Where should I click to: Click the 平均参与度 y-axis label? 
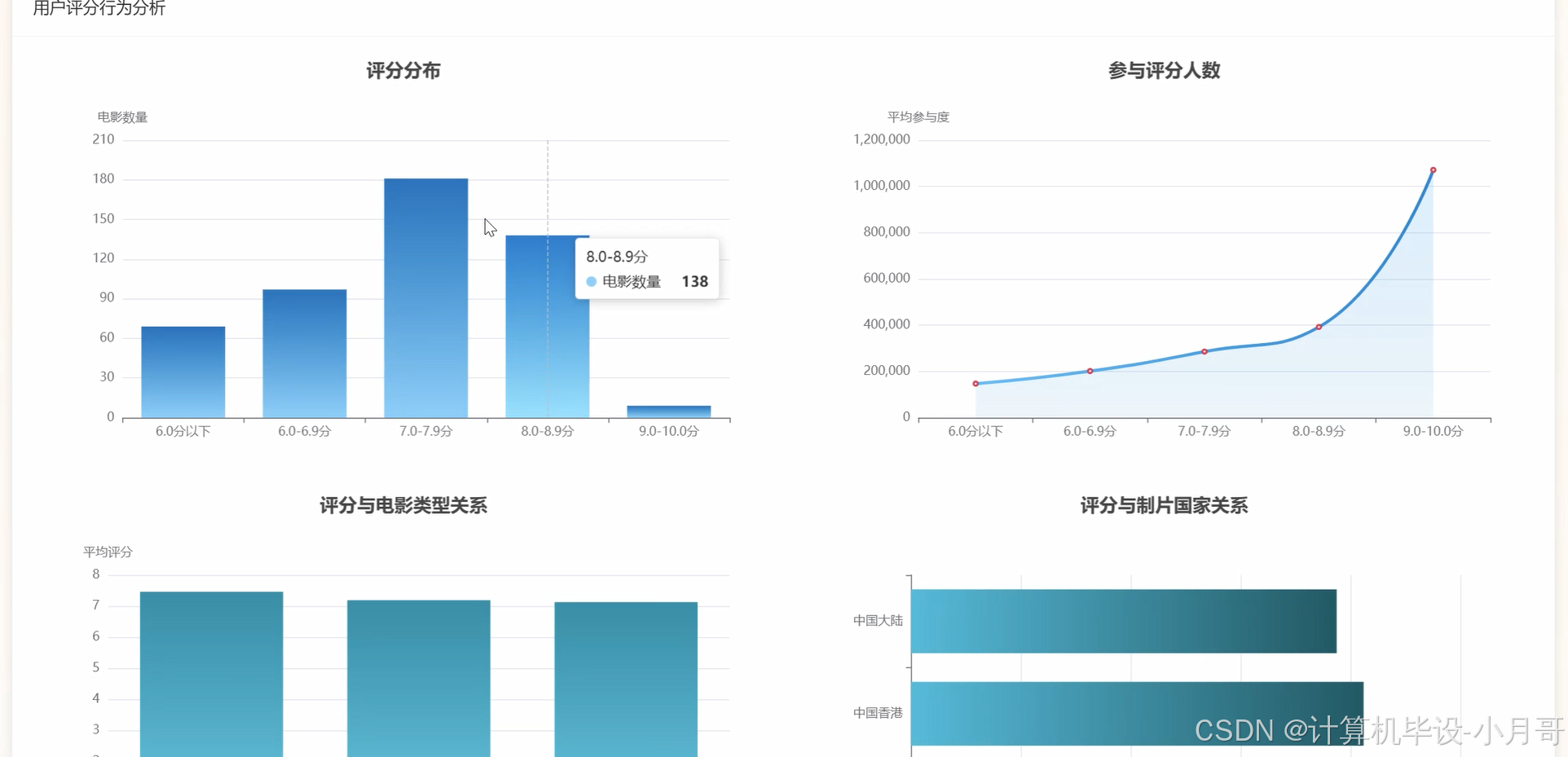[918, 117]
